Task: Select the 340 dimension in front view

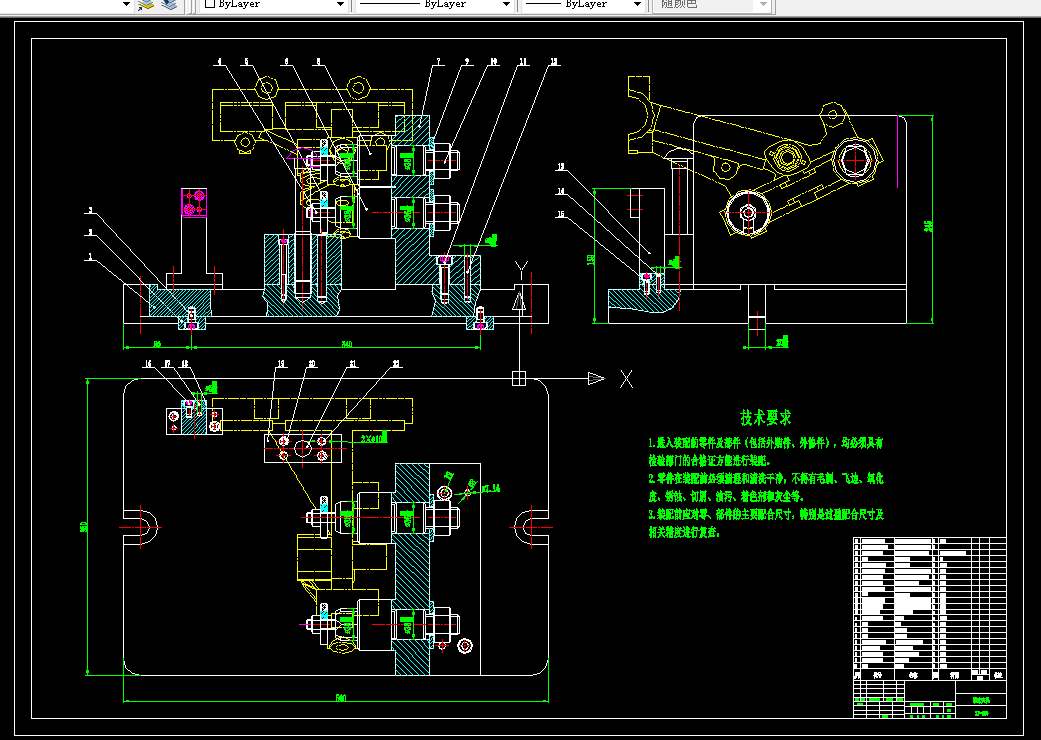Action: [x=347, y=344]
